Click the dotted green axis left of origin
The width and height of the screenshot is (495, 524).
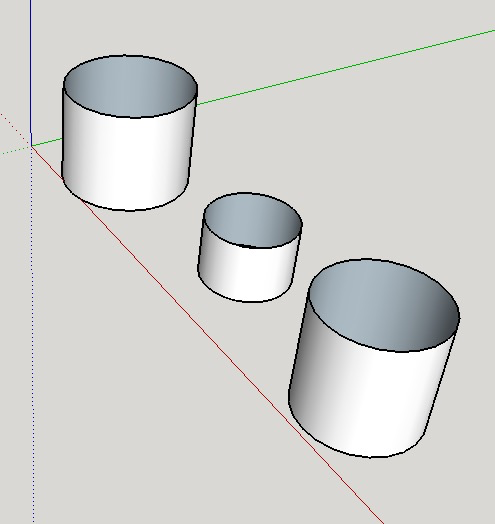coord(15,150)
